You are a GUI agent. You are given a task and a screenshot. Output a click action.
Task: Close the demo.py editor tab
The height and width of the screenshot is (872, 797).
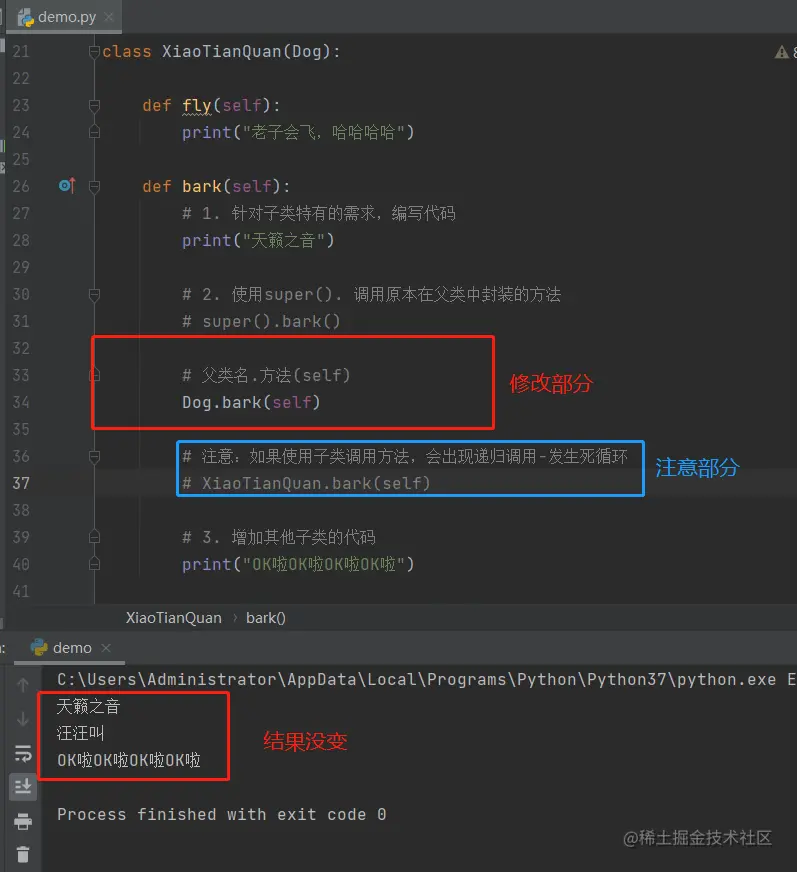coord(110,17)
